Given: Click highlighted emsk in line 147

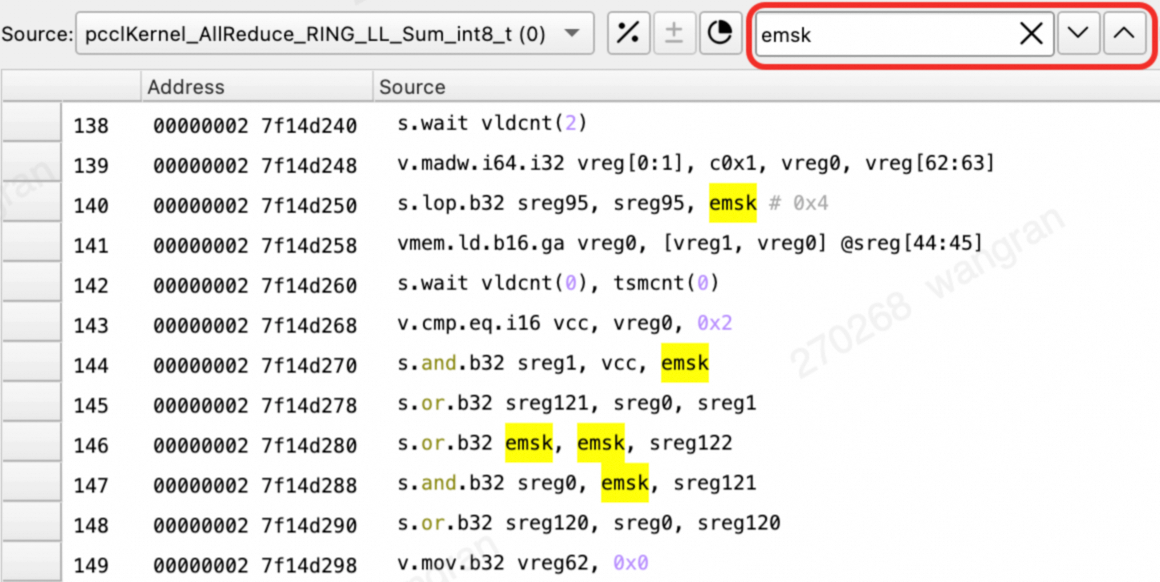Looking at the screenshot, I should click(x=625, y=483).
